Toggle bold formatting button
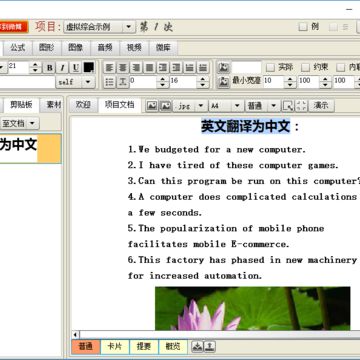Viewport: 360px width, 360px height. click(49, 68)
